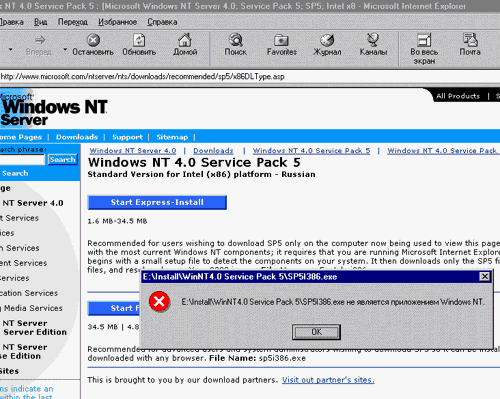Open the Журнал history icon

tap(327, 40)
